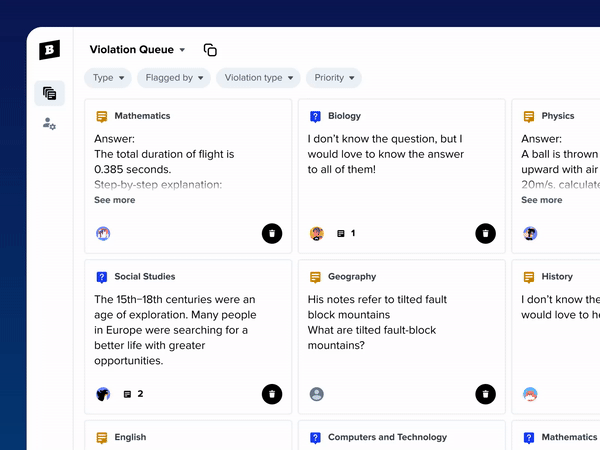Click See more on Mathematics card

pyautogui.click(x=115, y=200)
